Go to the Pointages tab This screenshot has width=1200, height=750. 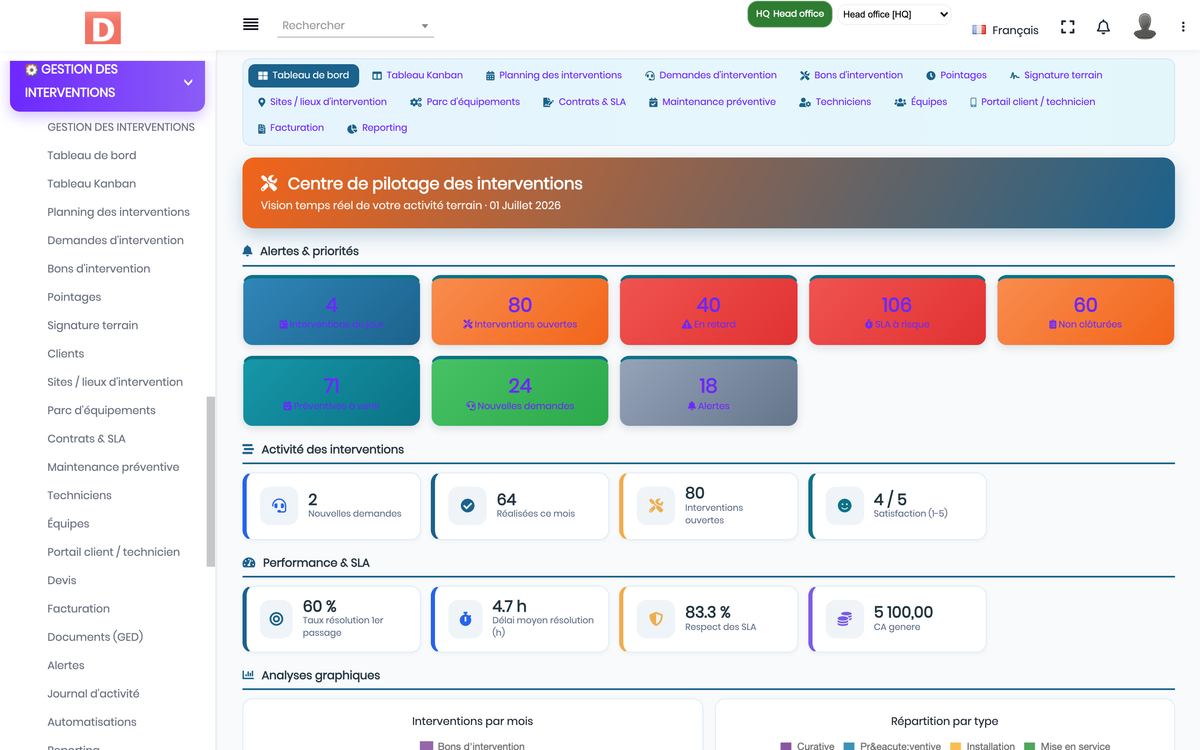[956, 75]
